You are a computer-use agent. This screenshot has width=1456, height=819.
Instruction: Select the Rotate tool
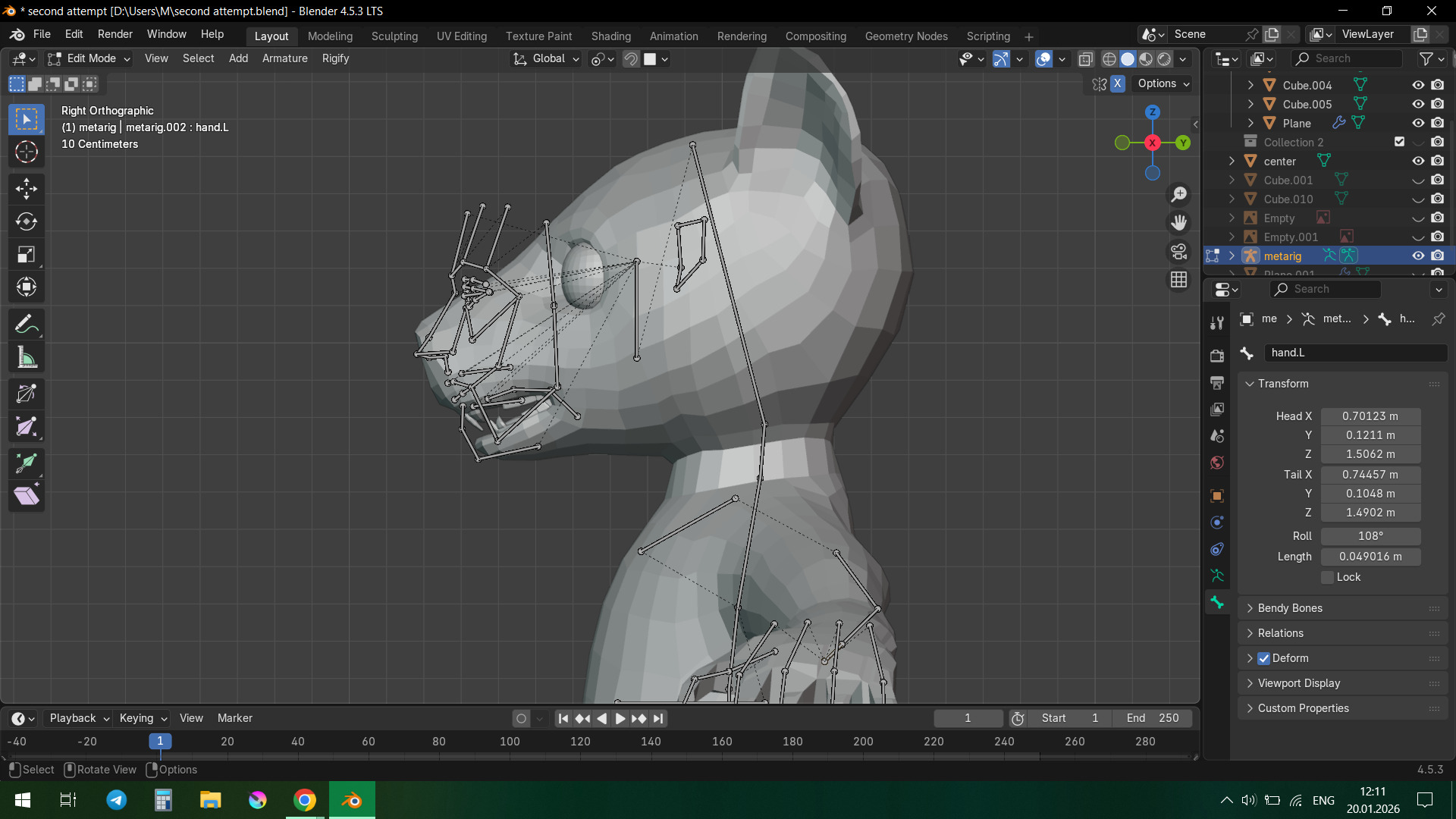(27, 221)
